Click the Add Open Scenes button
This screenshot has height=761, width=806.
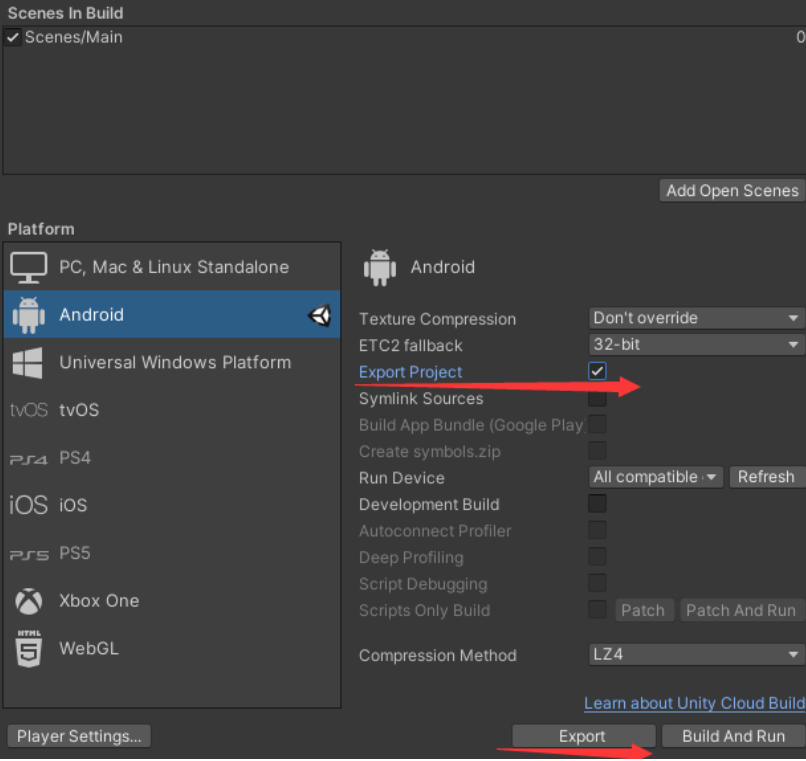tap(732, 190)
